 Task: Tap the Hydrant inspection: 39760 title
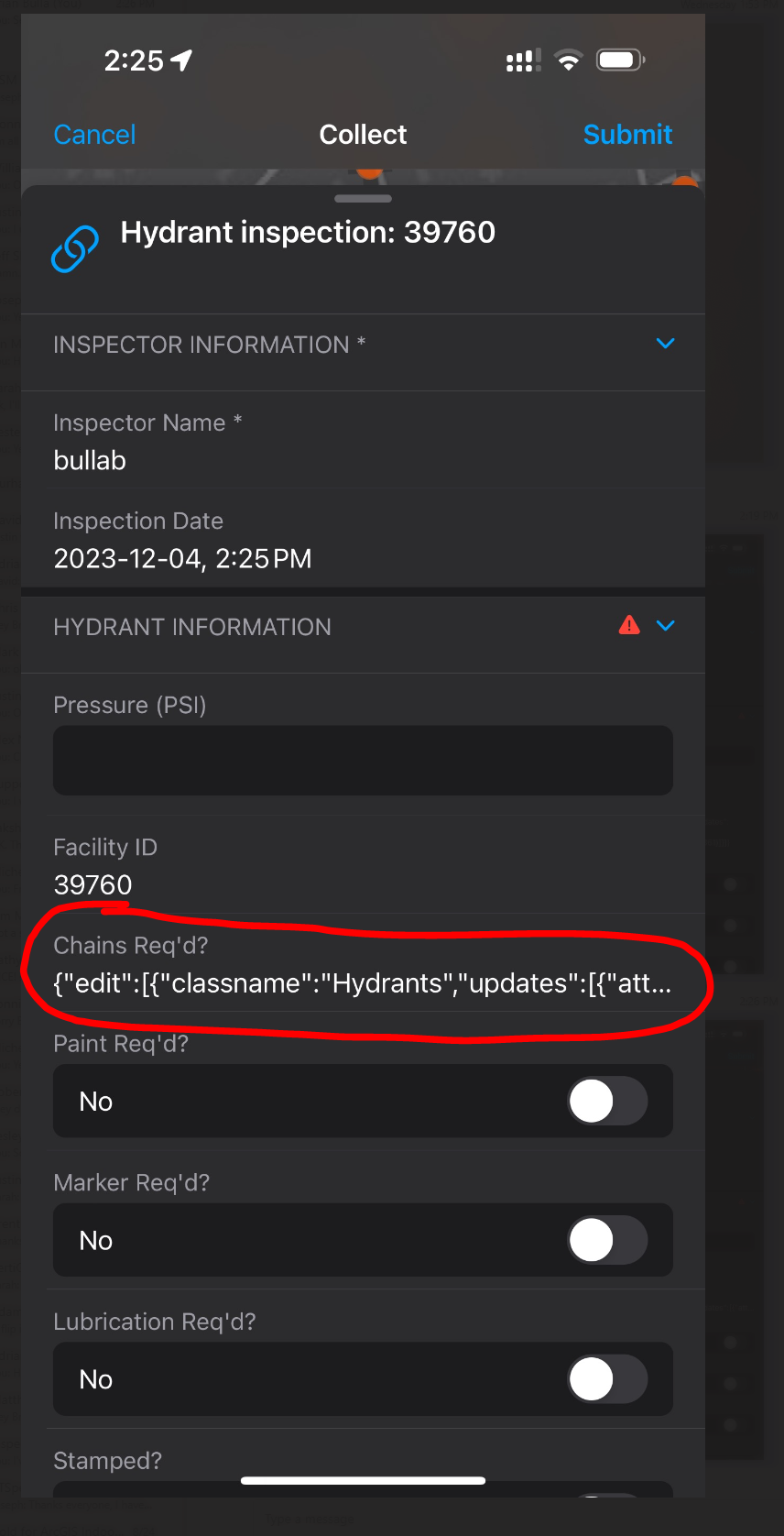click(x=308, y=233)
